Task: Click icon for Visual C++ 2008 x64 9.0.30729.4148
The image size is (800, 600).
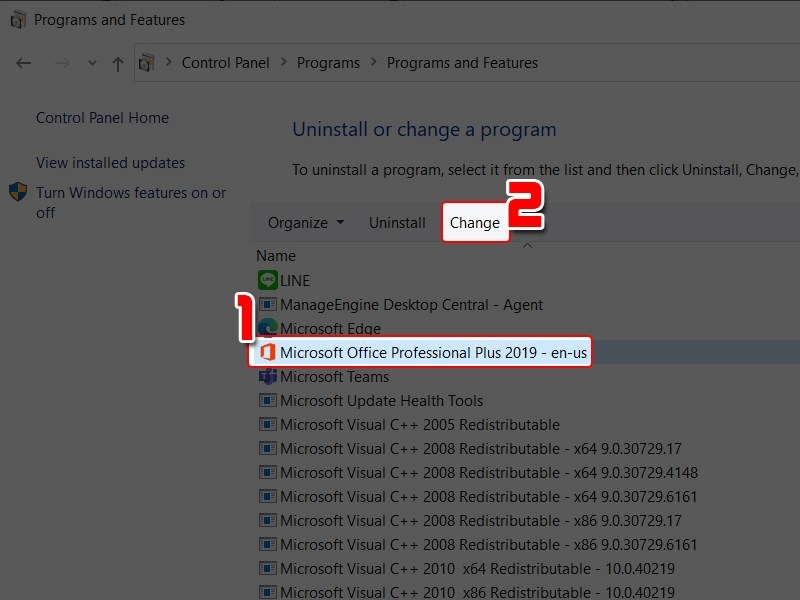Action: (268, 472)
